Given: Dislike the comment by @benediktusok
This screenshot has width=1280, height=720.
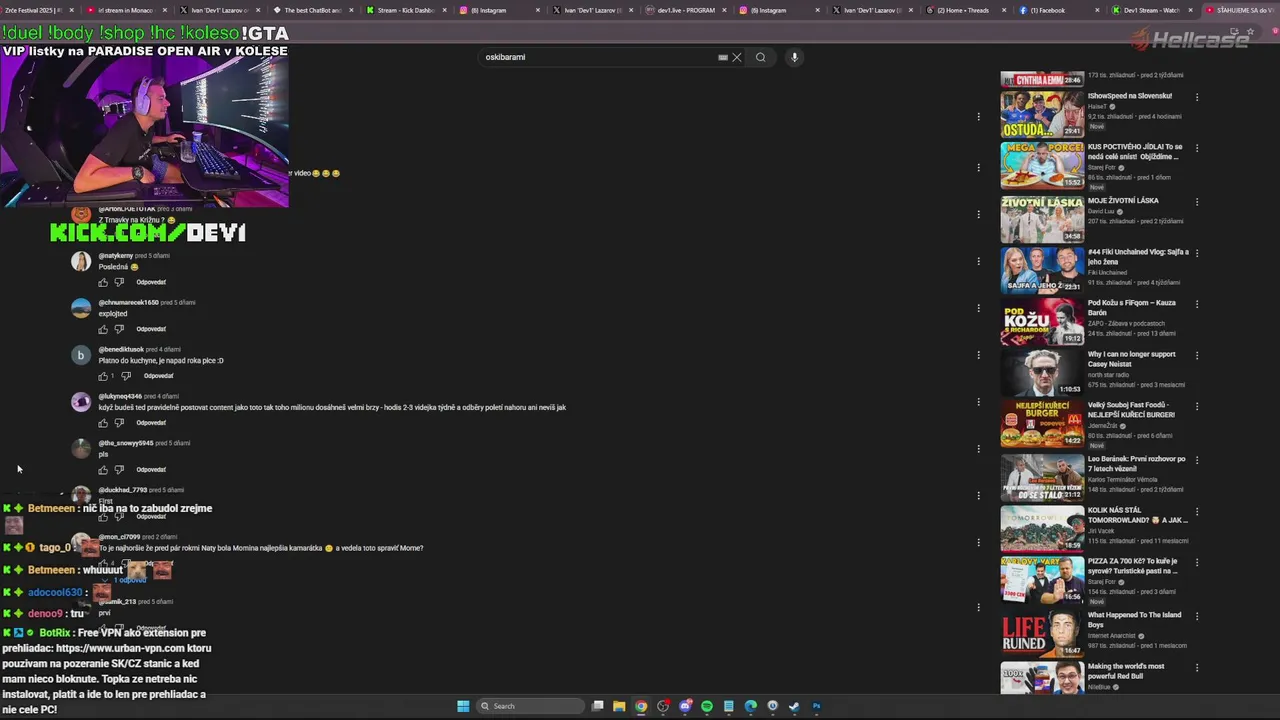Looking at the screenshot, I should (126, 376).
